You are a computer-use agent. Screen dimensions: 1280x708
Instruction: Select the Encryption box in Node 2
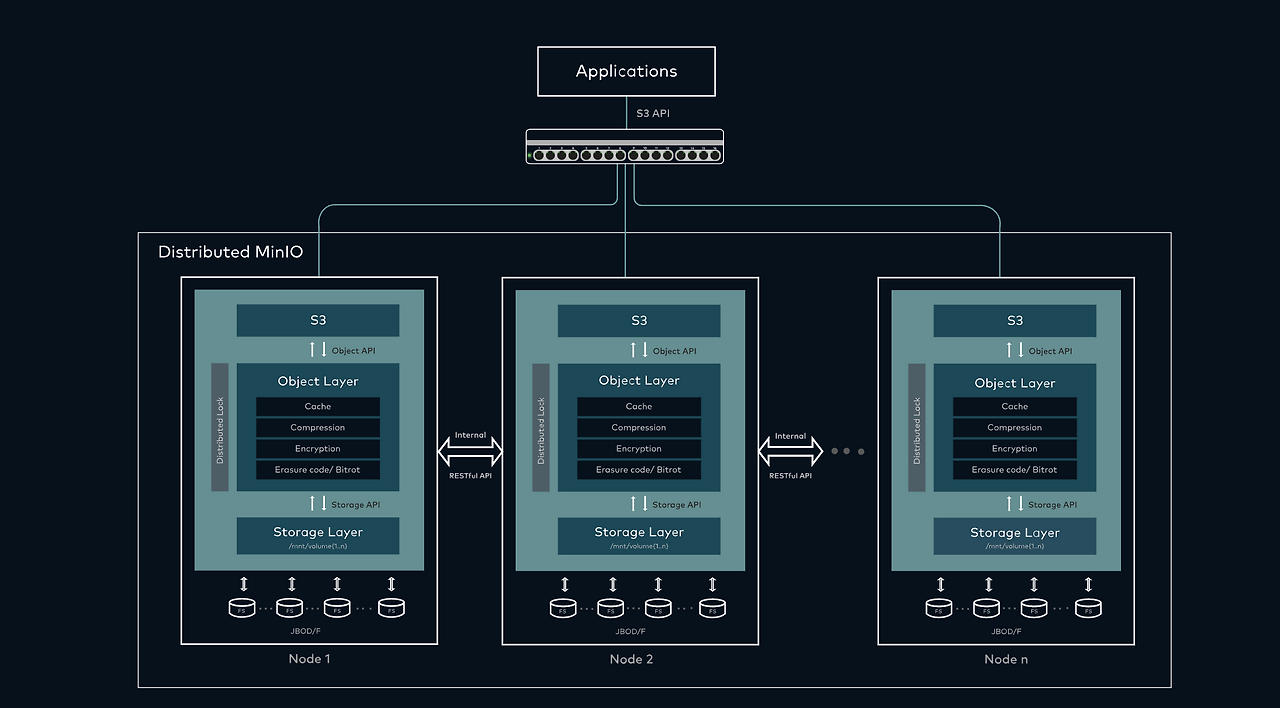(639, 449)
